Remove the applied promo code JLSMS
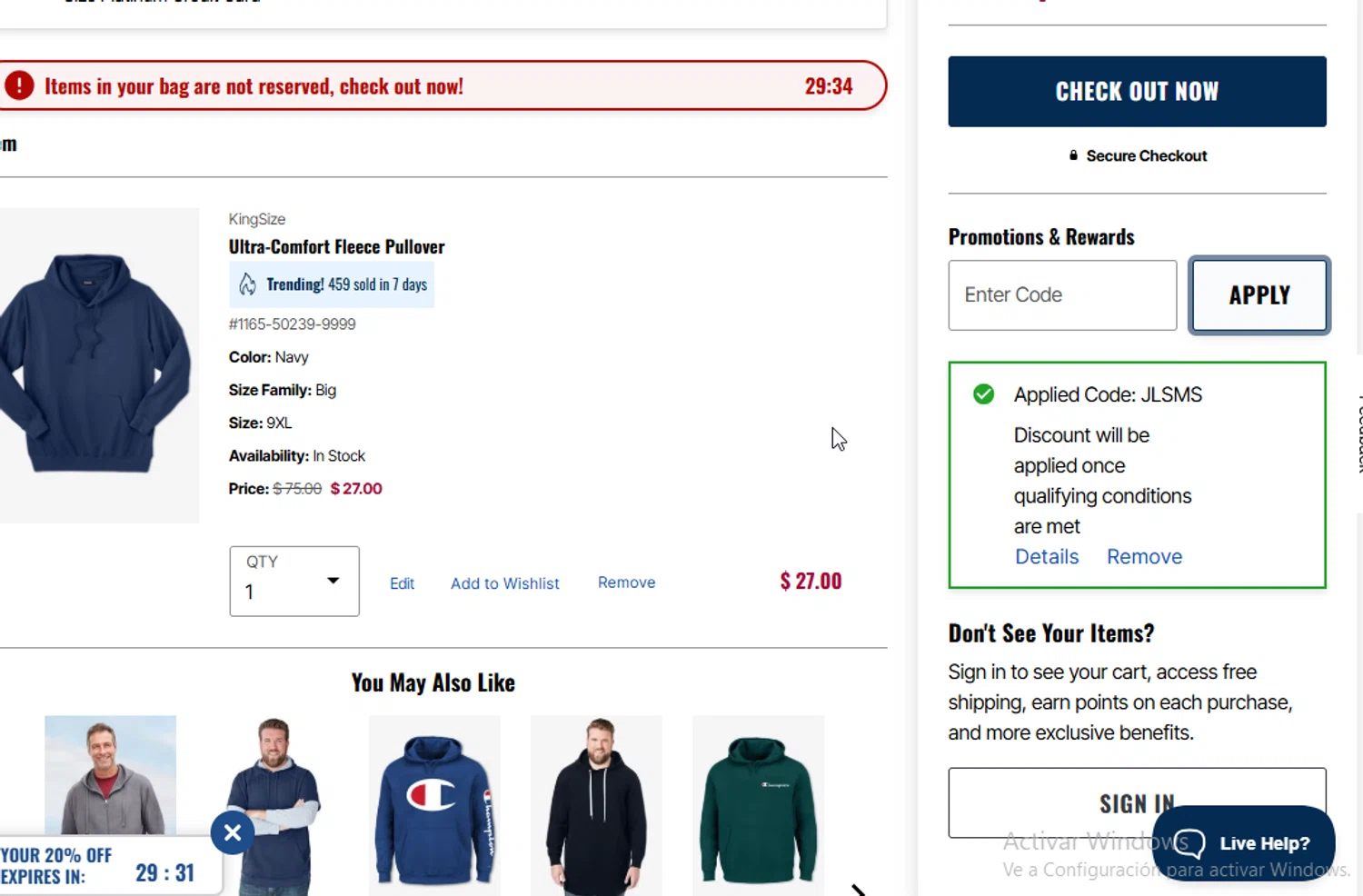This screenshot has width=1363, height=896. click(x=1144, y=557)
